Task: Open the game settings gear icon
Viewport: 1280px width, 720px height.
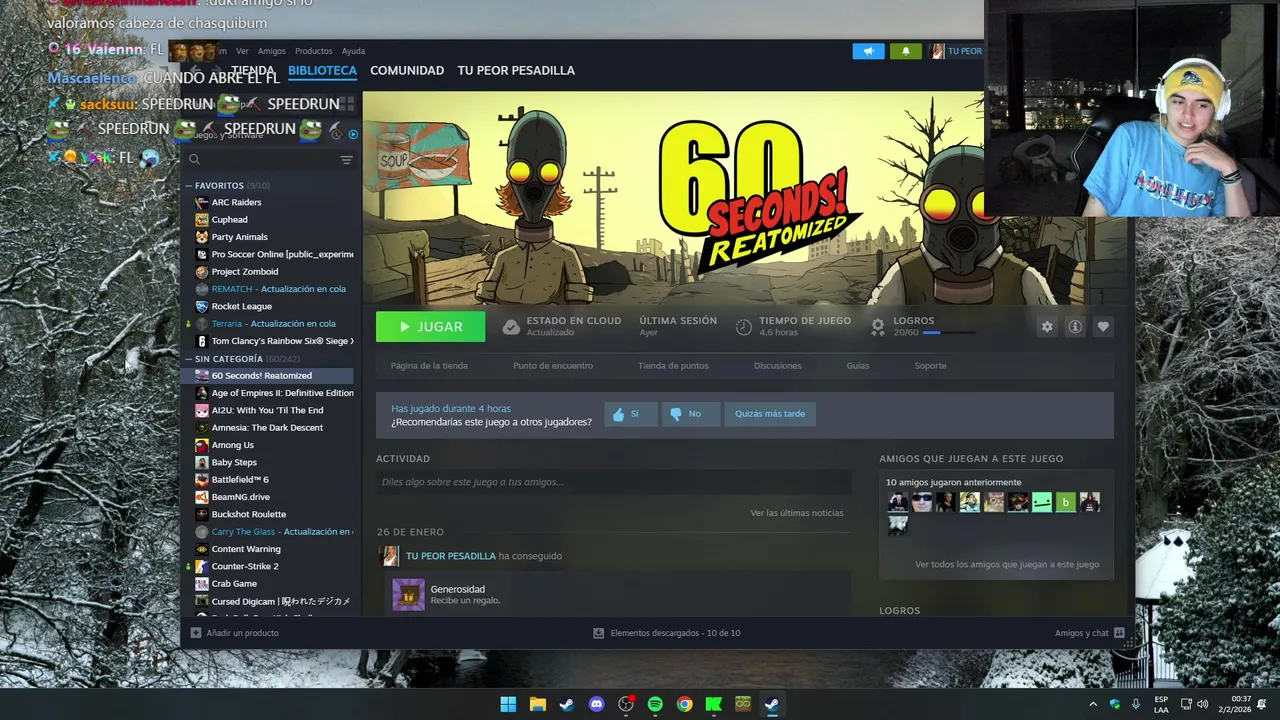Action: (1047, 327)
